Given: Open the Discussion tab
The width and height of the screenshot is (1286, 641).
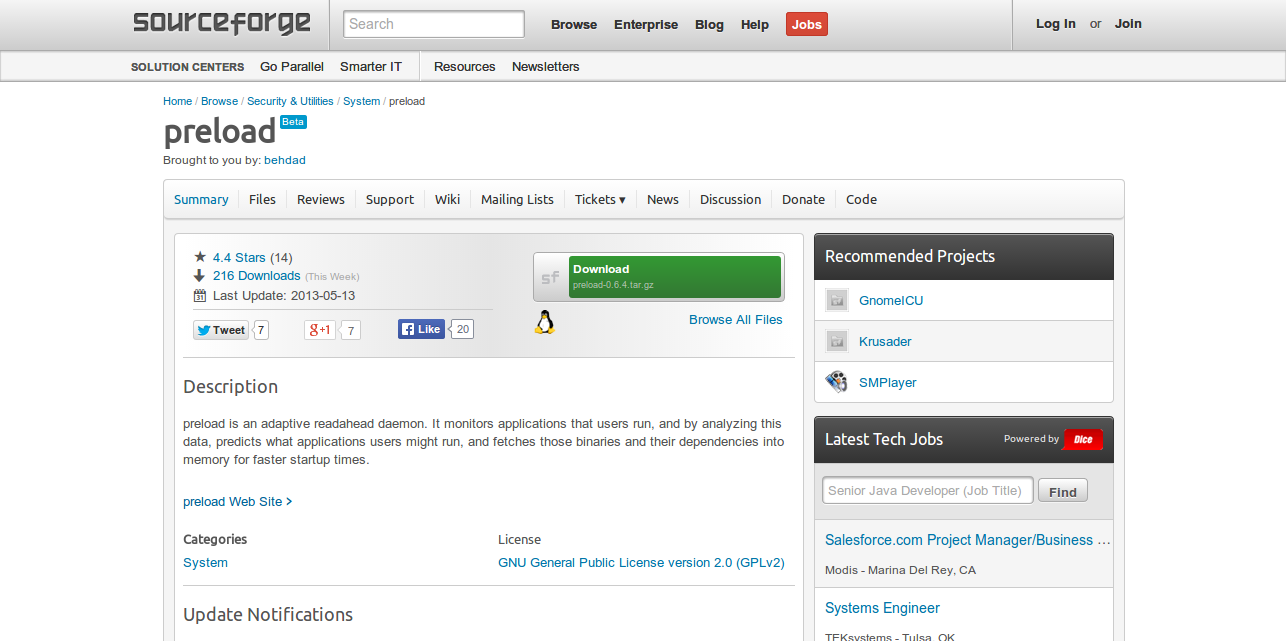Looking at the screenshot, I should [730, 199].
